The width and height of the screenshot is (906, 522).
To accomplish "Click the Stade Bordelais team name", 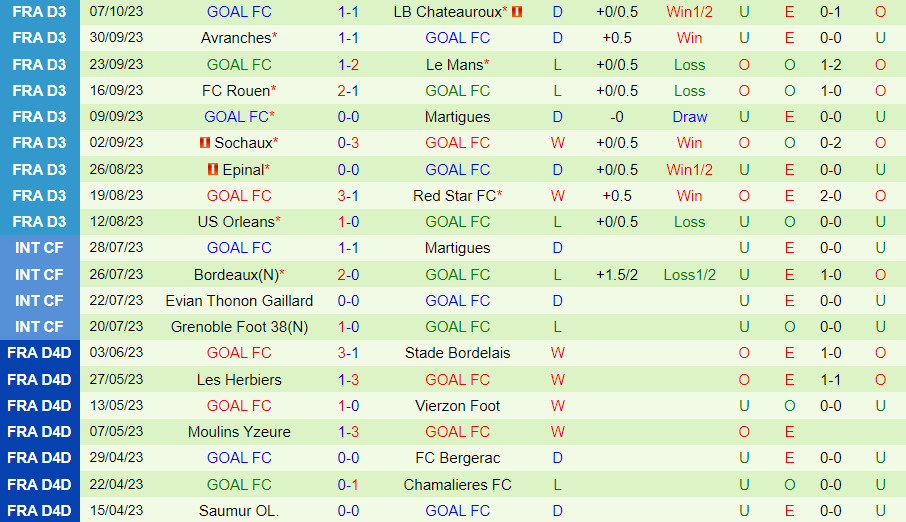I will coord(457,352).
